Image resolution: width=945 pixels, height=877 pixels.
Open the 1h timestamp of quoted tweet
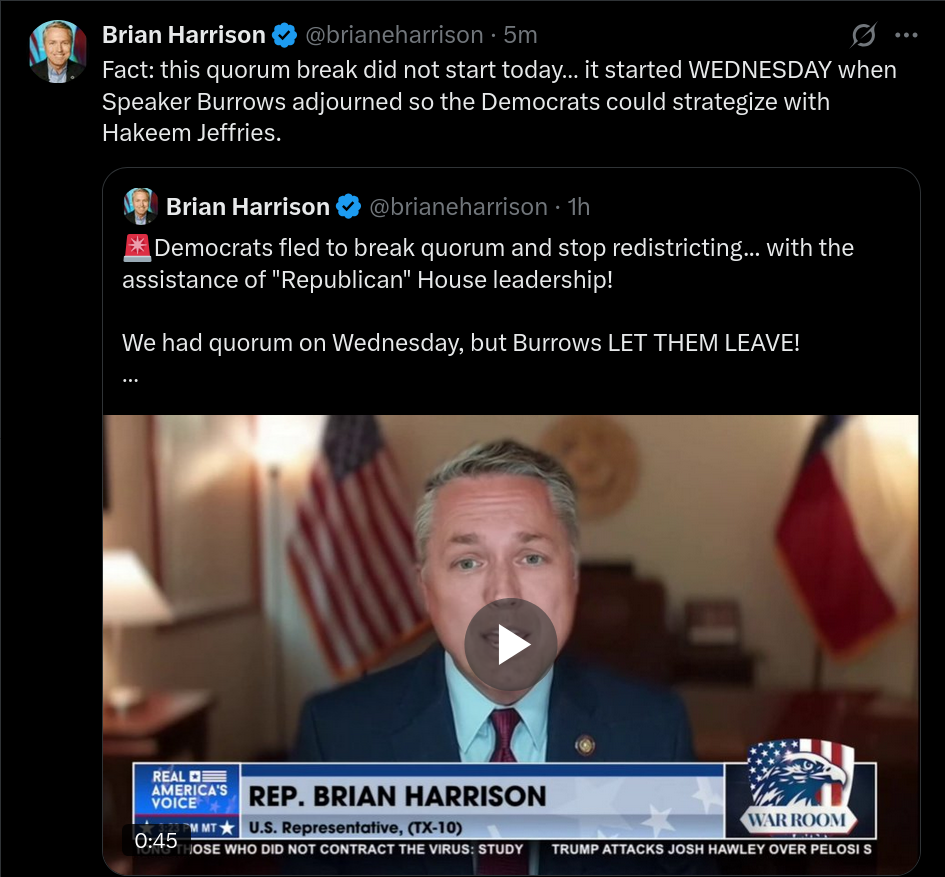579,207
